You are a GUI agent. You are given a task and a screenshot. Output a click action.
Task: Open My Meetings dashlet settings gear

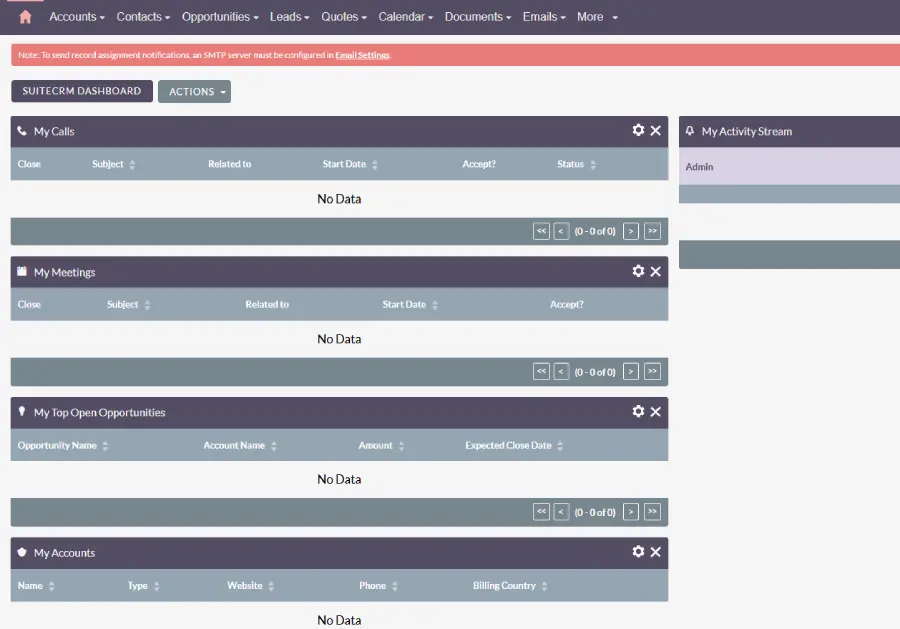[x=638, y=271]
